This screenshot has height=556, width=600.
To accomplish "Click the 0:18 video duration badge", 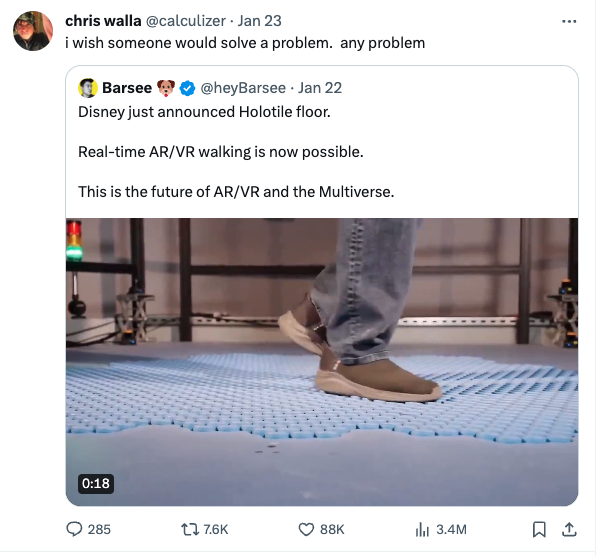I will [96, 483].
